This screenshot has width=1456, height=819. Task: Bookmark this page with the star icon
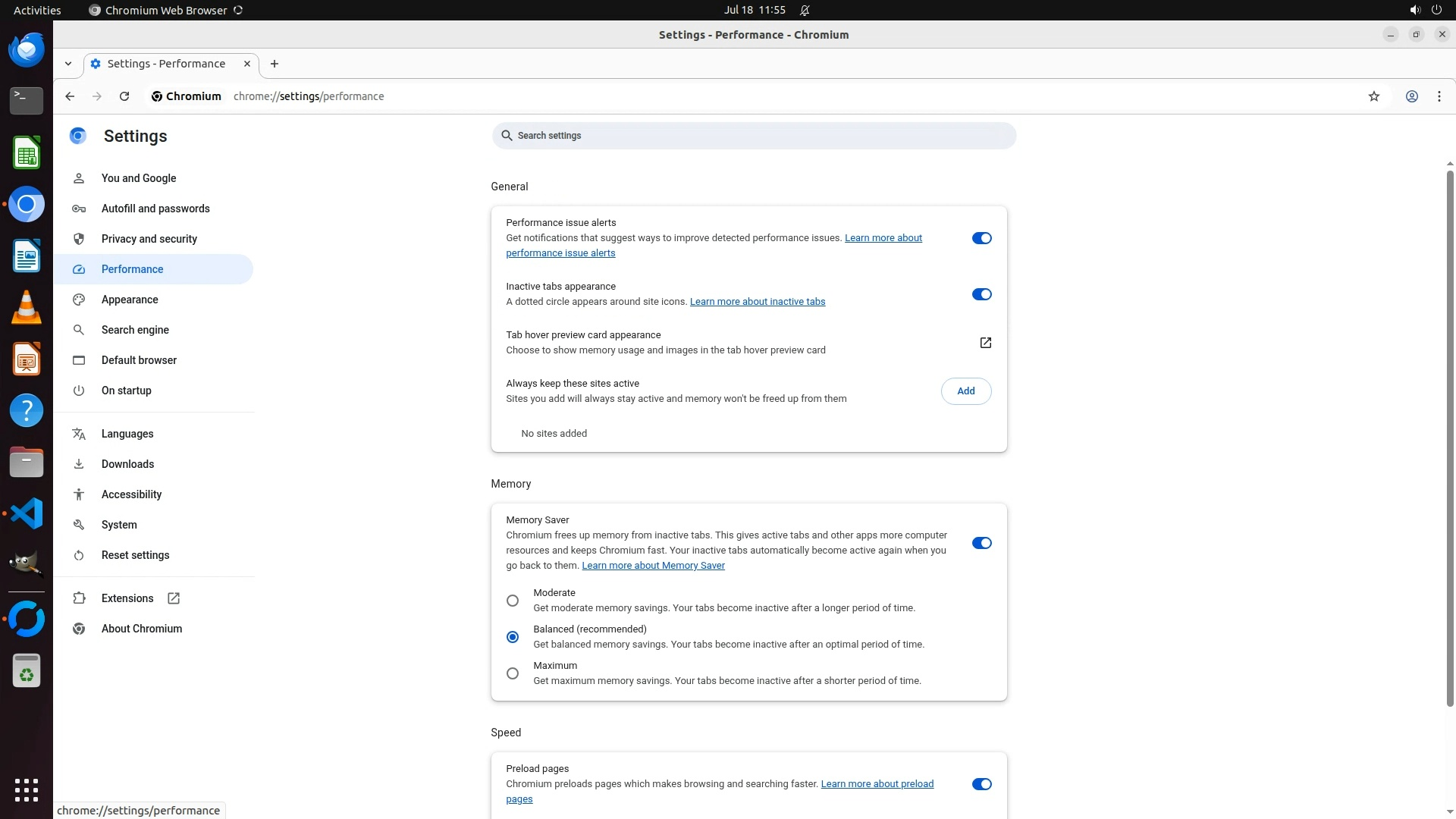tap(1373, 96)
